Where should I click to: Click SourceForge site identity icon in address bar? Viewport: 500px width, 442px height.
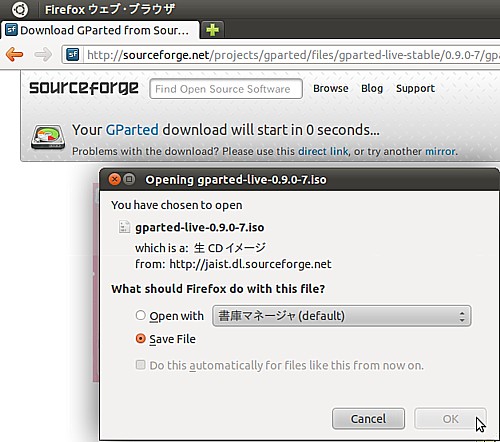tap(72, 54)
